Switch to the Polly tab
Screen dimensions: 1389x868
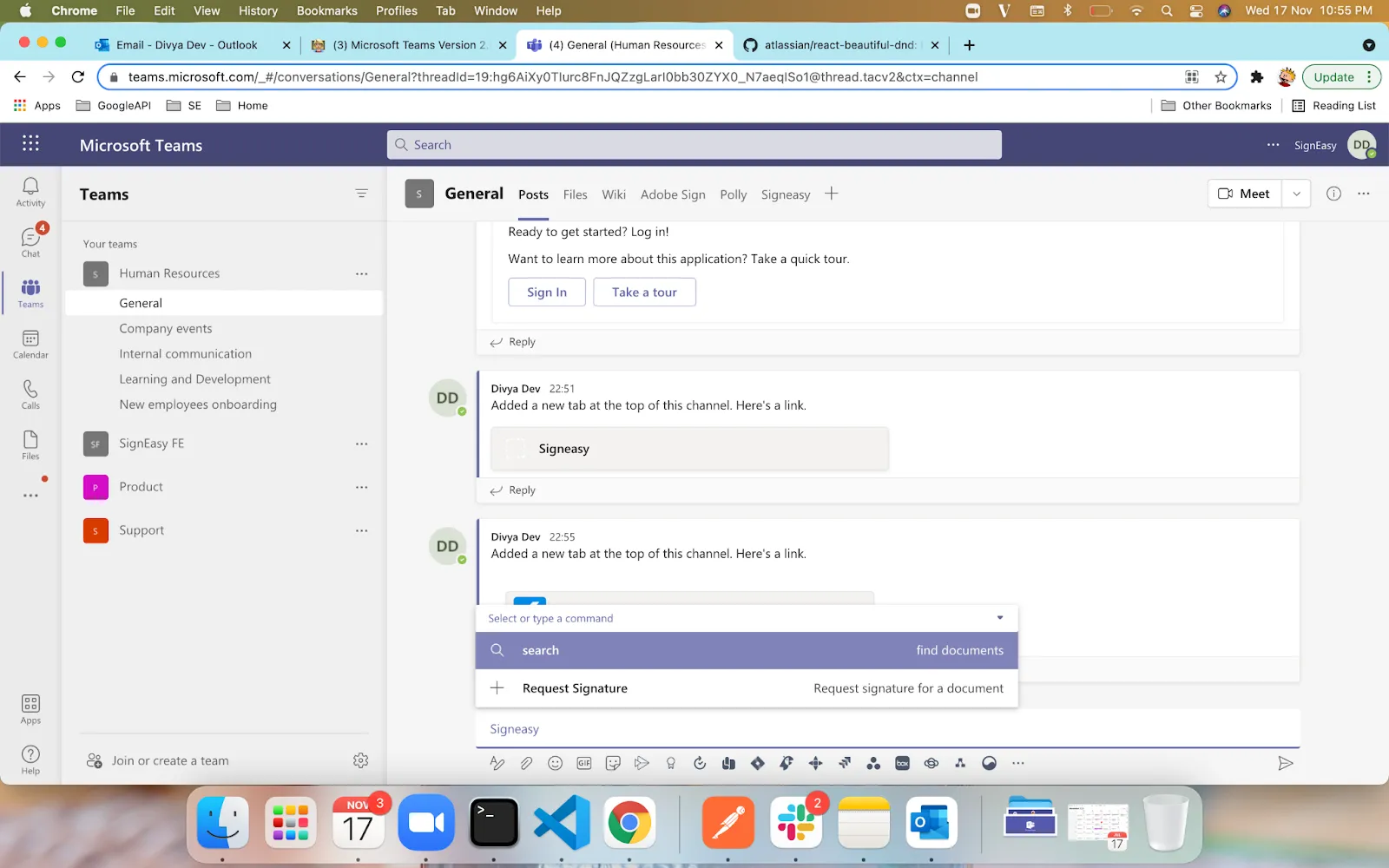(733, 194)
